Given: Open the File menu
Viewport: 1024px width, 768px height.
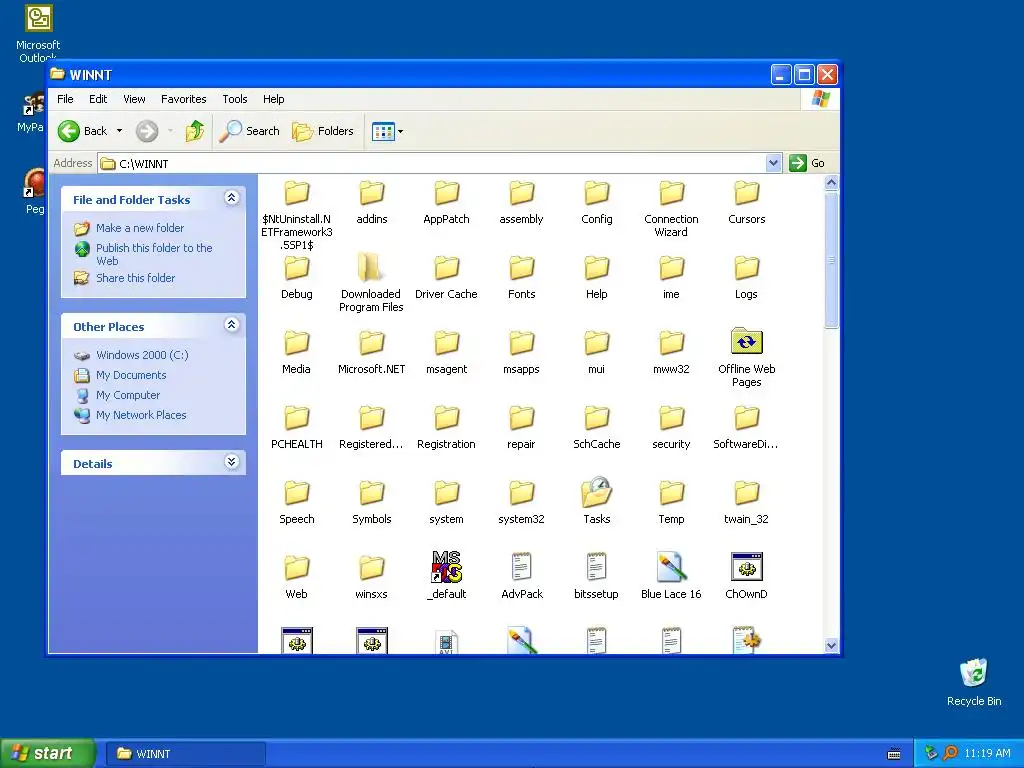Looking at the screenshot, I should click(x=65, y=99).
